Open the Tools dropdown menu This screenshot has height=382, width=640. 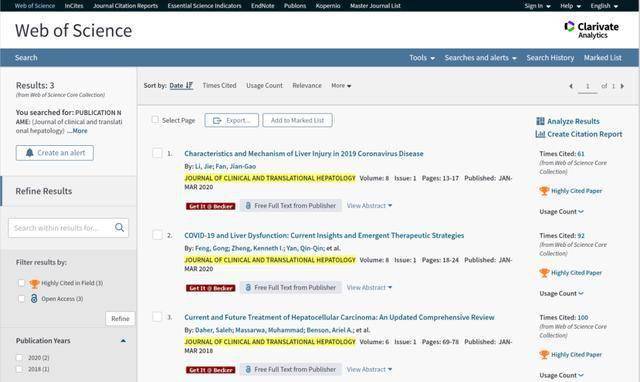422,58
